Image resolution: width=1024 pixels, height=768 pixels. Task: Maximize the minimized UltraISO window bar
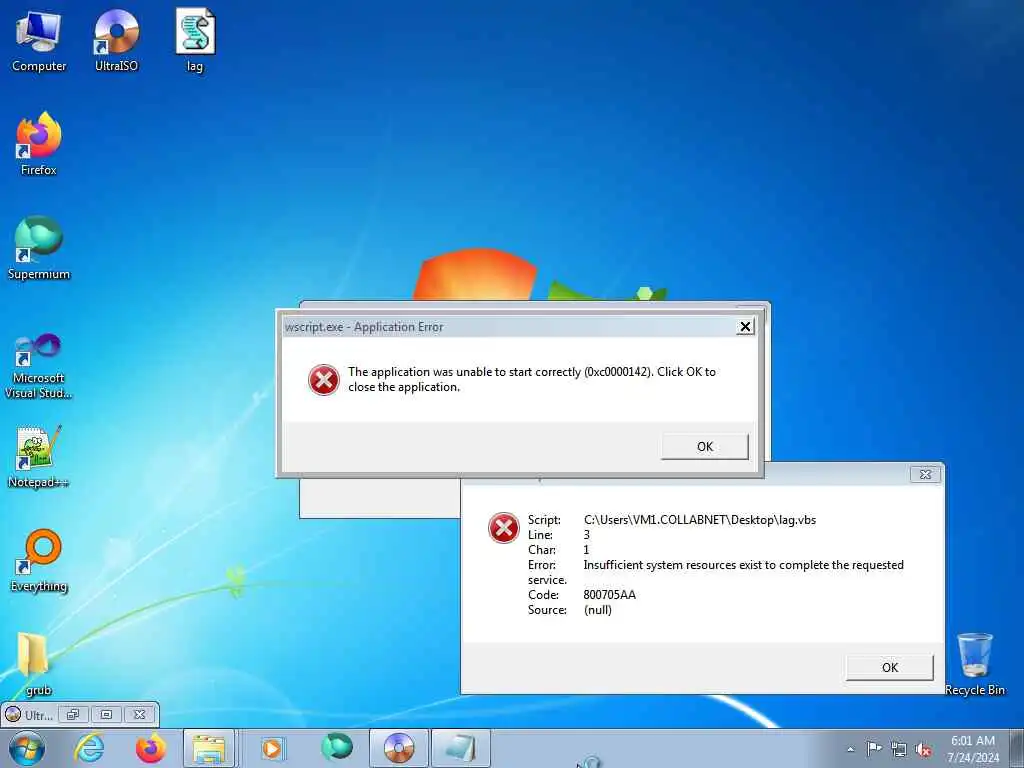click(106, 714)
